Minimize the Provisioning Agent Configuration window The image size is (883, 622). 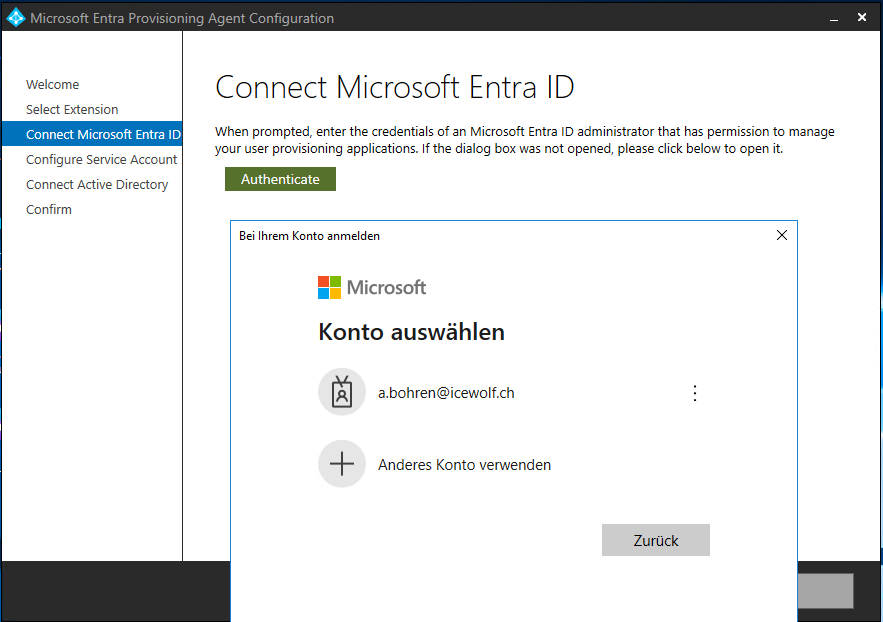click(829, 18)
